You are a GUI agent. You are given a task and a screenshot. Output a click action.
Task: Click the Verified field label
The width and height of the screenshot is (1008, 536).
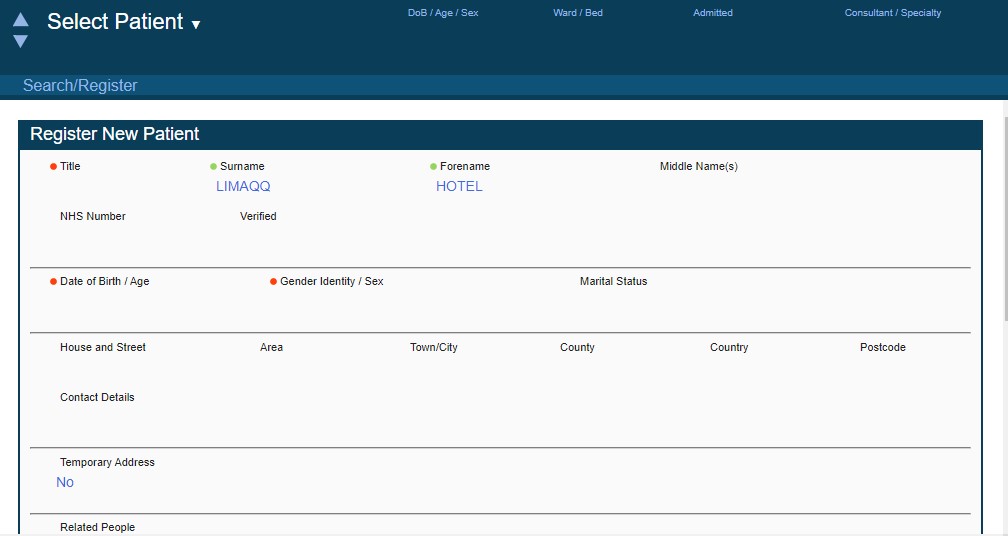click(258, 217)
